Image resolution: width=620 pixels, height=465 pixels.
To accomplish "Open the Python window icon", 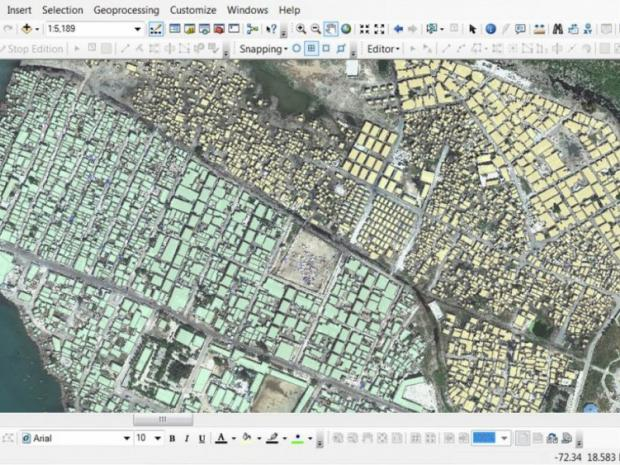I will pyautogui.click(x=234, y=29).
